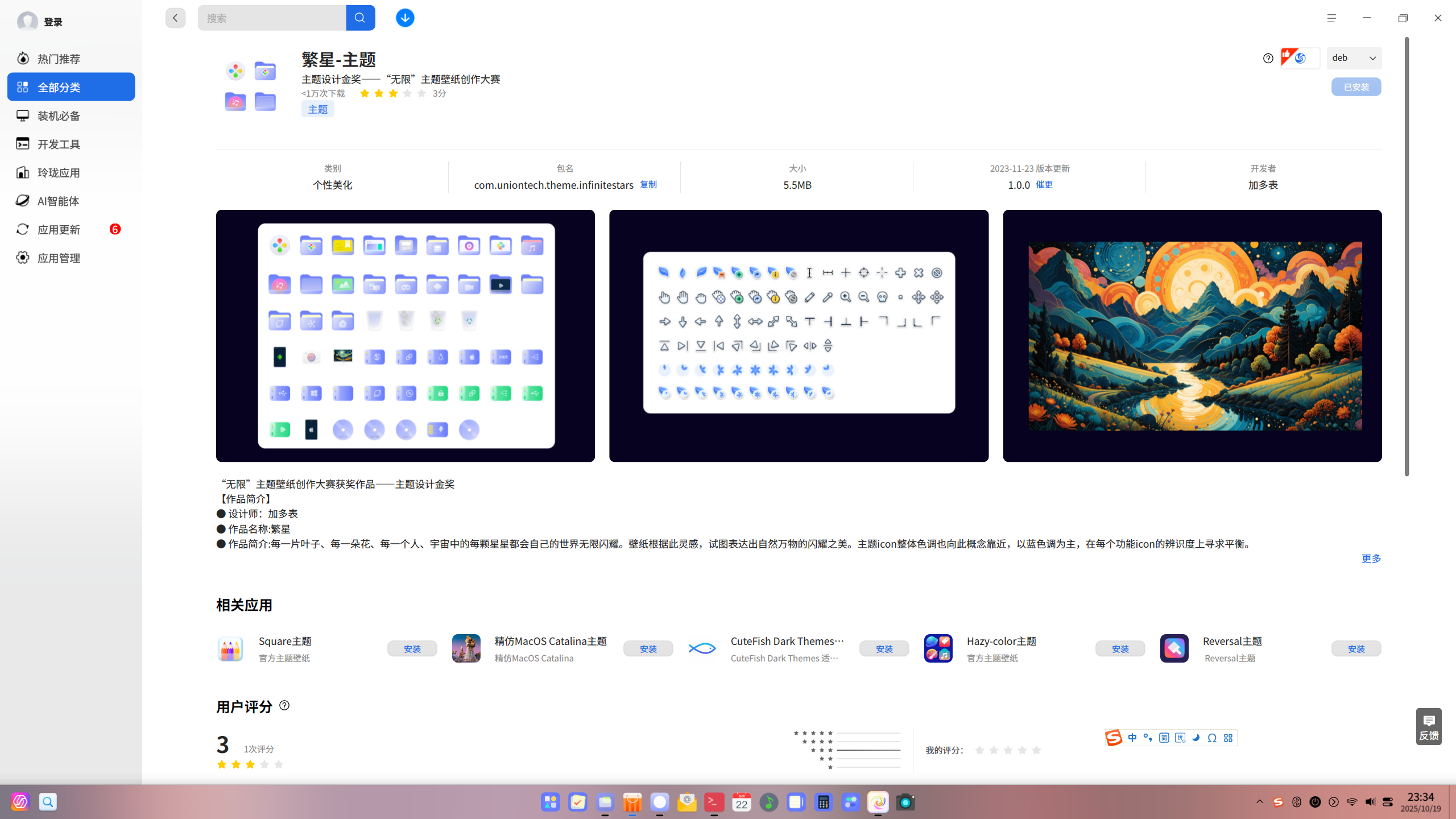Open 玲珑应用 in the sidebar
Screen dimensions: 1456x819
point(71,172)
